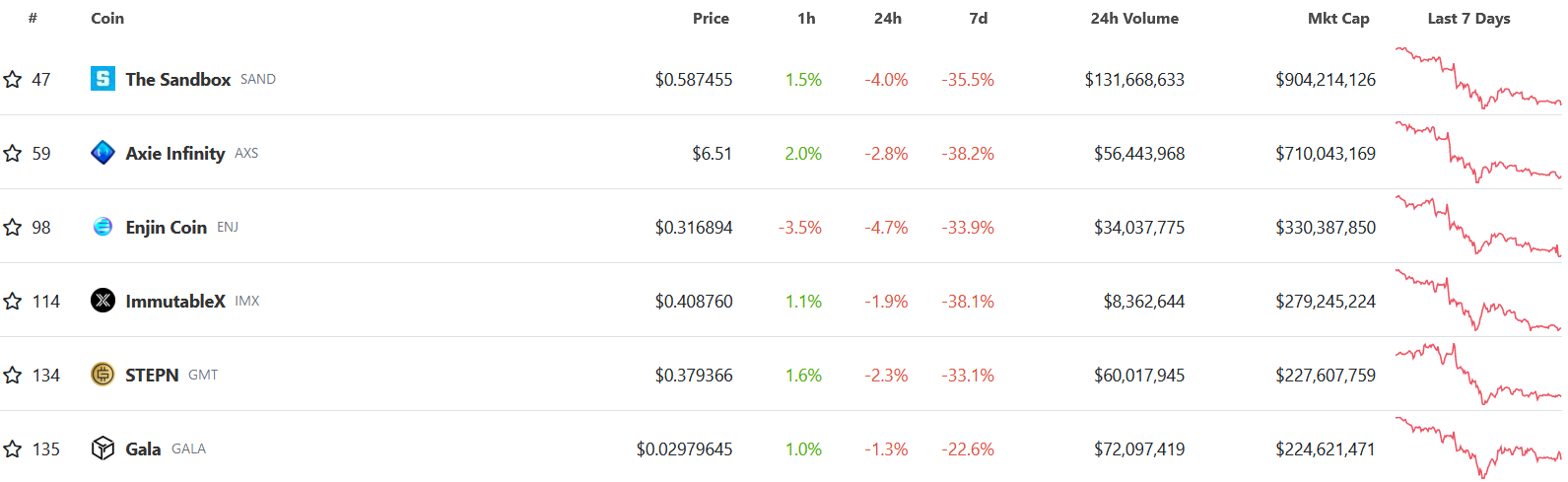This screenshot has width=1568, height=482.
Task: Add ImmutableX to favorites star
Action: tap(13, 302)
